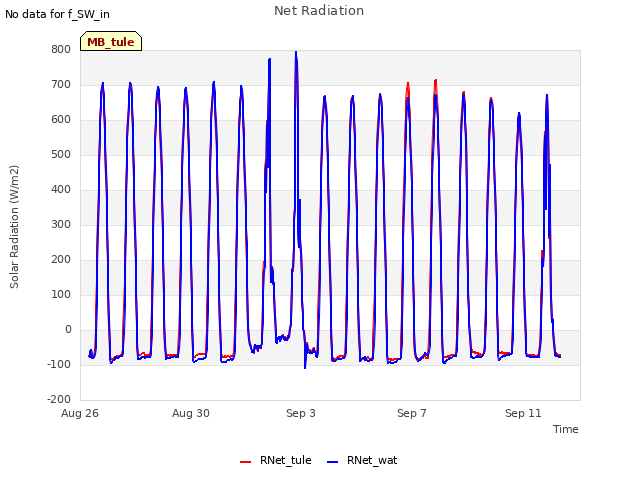Screen dimensions: 640x480
Task: Click the Sep 7 x-axis tick label
Action: click(412, 413)
